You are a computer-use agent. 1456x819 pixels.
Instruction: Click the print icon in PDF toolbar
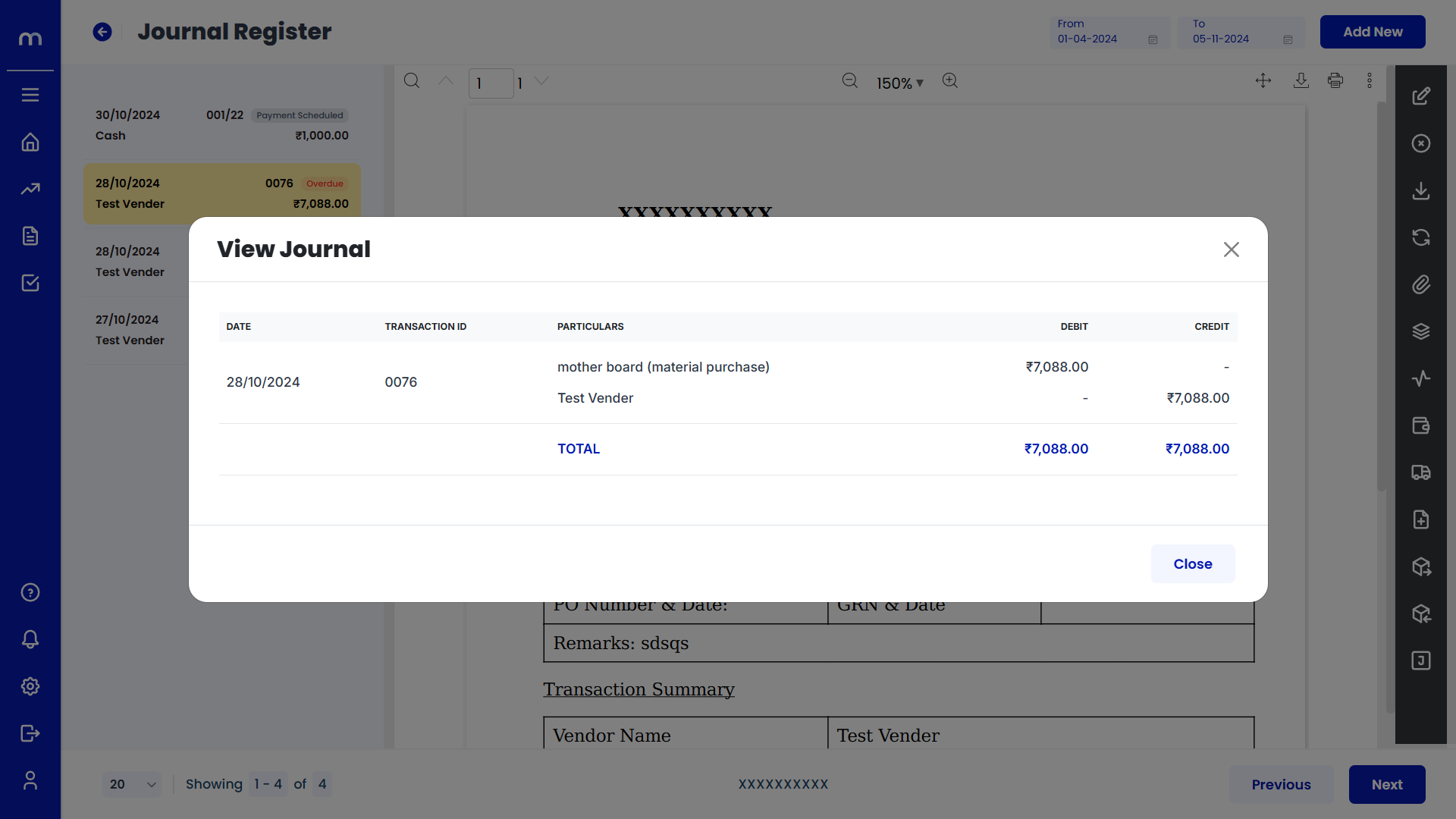coord(1335,80)
